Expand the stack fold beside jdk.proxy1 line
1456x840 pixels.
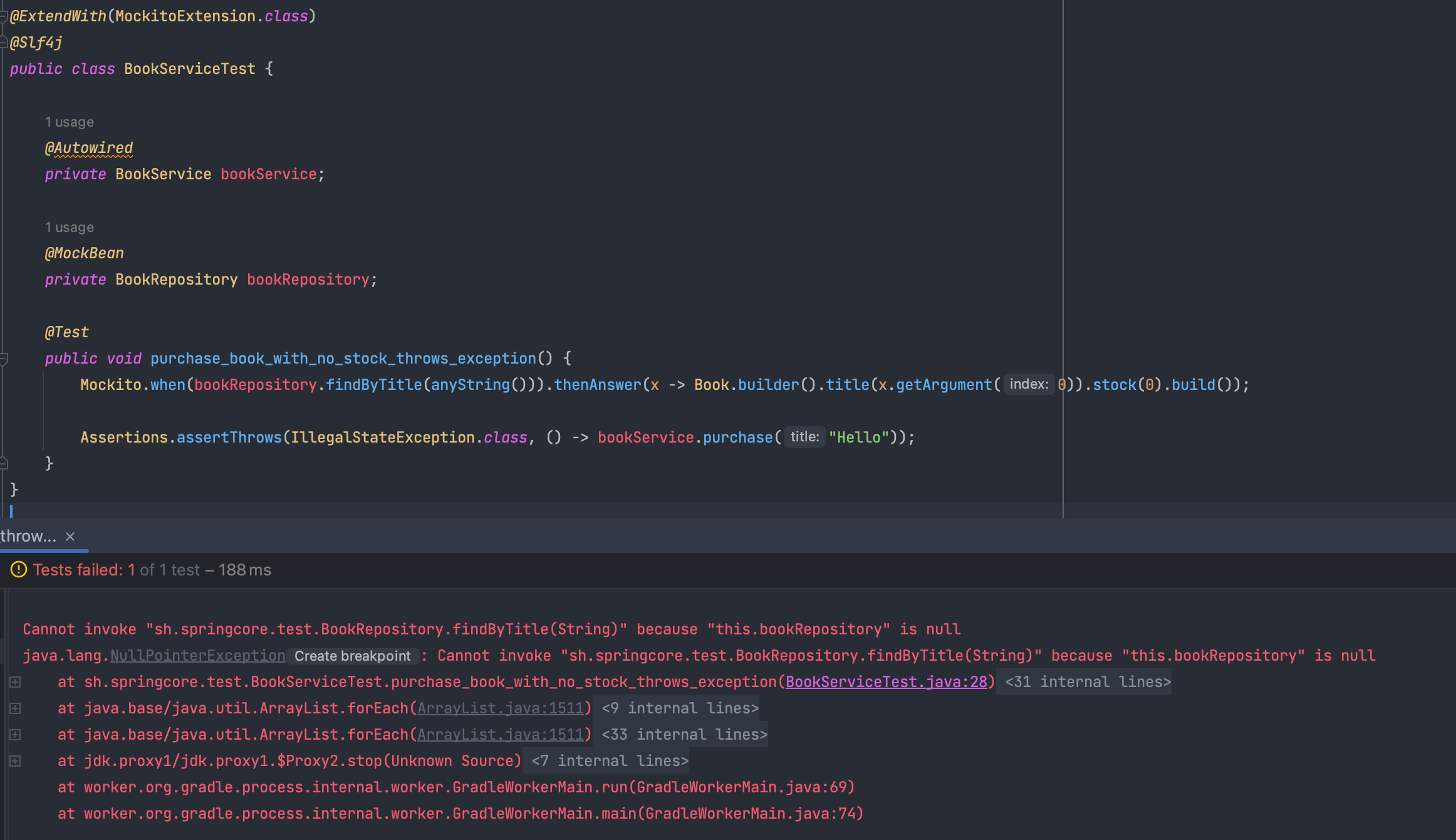tap(15, 761)
